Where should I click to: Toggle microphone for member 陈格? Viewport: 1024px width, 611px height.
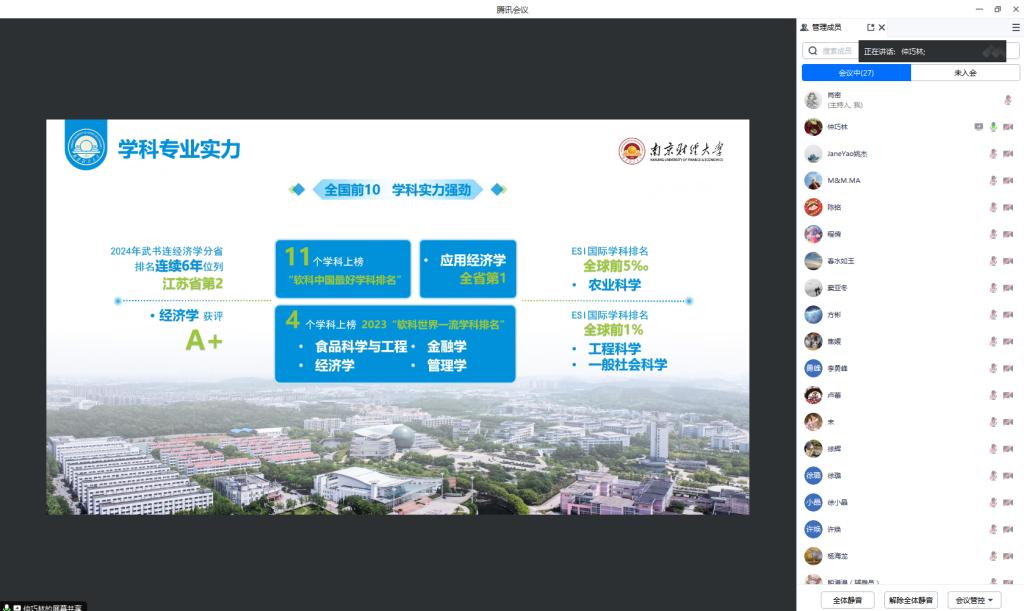pos(993,208)
